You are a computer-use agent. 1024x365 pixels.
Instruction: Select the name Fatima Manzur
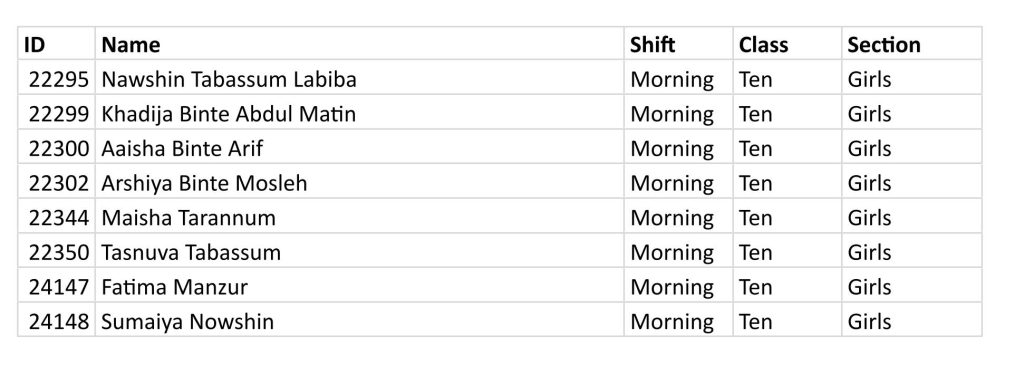click(174, 287)
